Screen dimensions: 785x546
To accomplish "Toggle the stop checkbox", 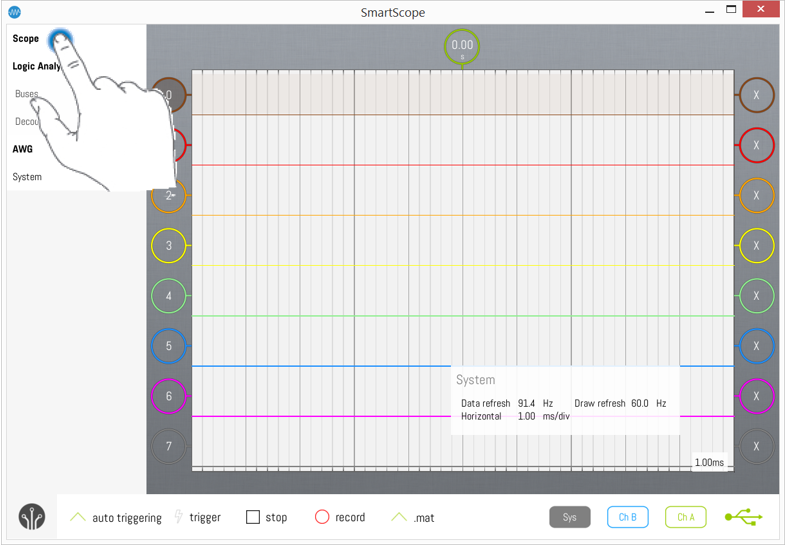I will click(253, 517).
